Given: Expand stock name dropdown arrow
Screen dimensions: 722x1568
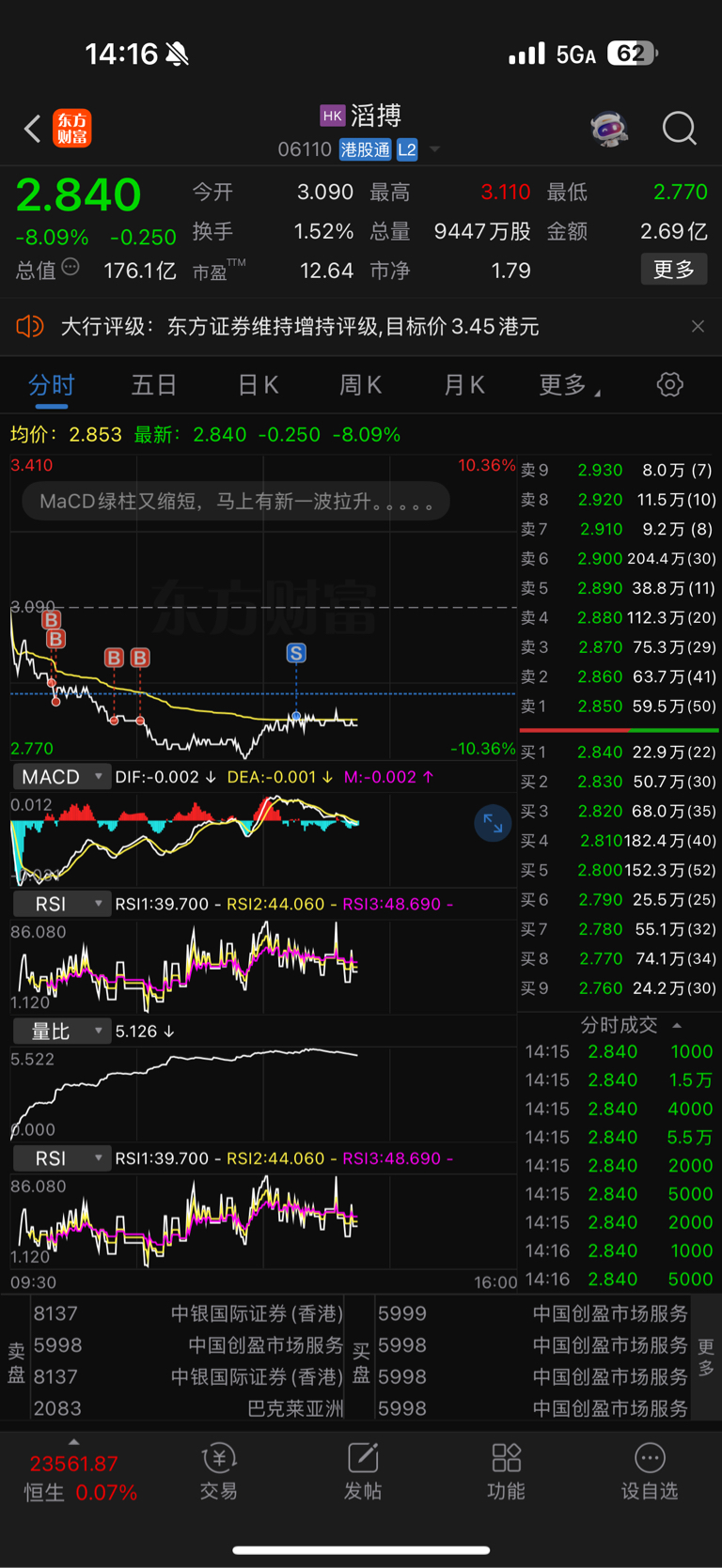Looking at the screenshot, I should [x=434, y=149].
